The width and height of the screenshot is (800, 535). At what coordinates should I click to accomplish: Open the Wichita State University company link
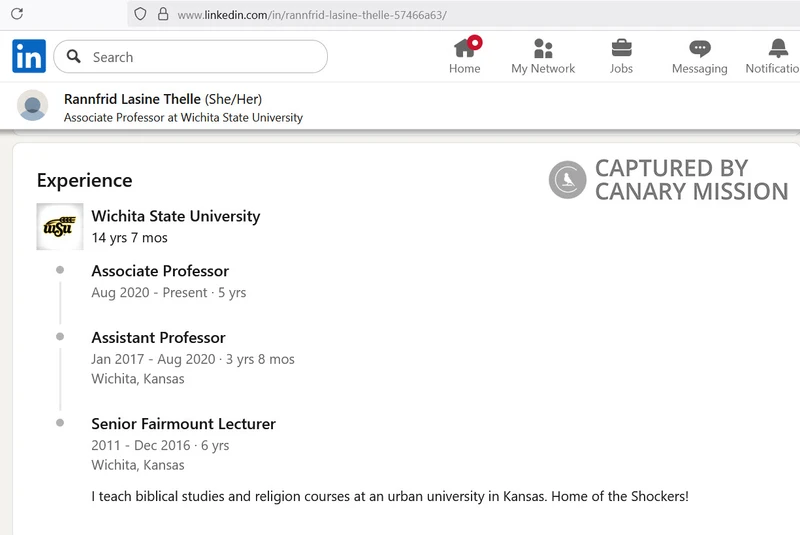(x=176, y=216)
